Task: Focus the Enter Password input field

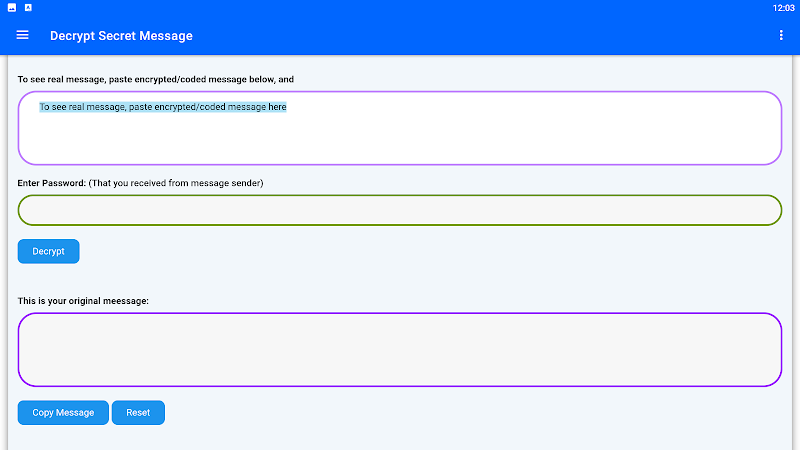Action: point(400,210)
